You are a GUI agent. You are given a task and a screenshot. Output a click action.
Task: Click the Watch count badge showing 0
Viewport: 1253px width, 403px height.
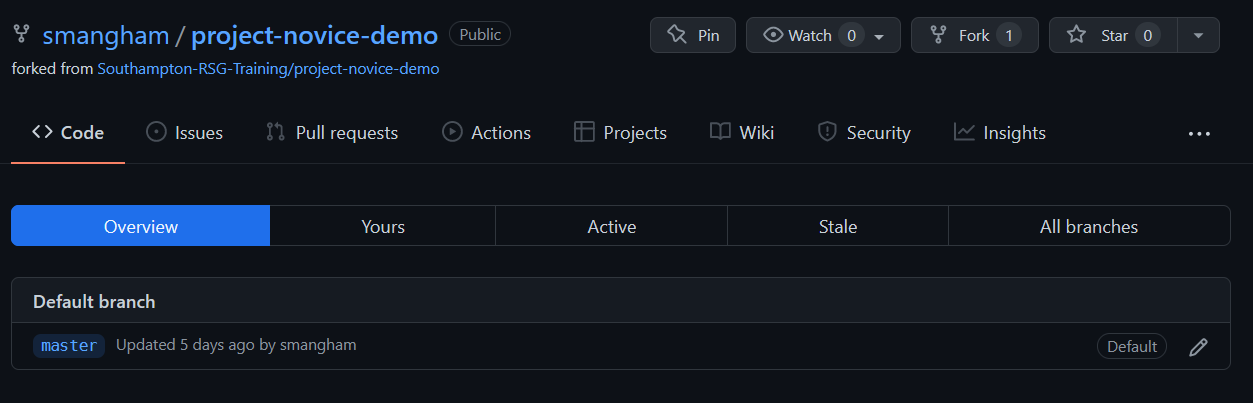click(x=852, y=35)
